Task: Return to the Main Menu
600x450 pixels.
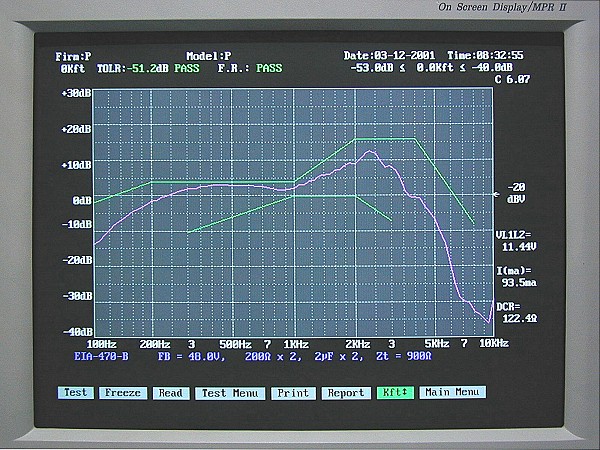Action: [x=452, y=392]
